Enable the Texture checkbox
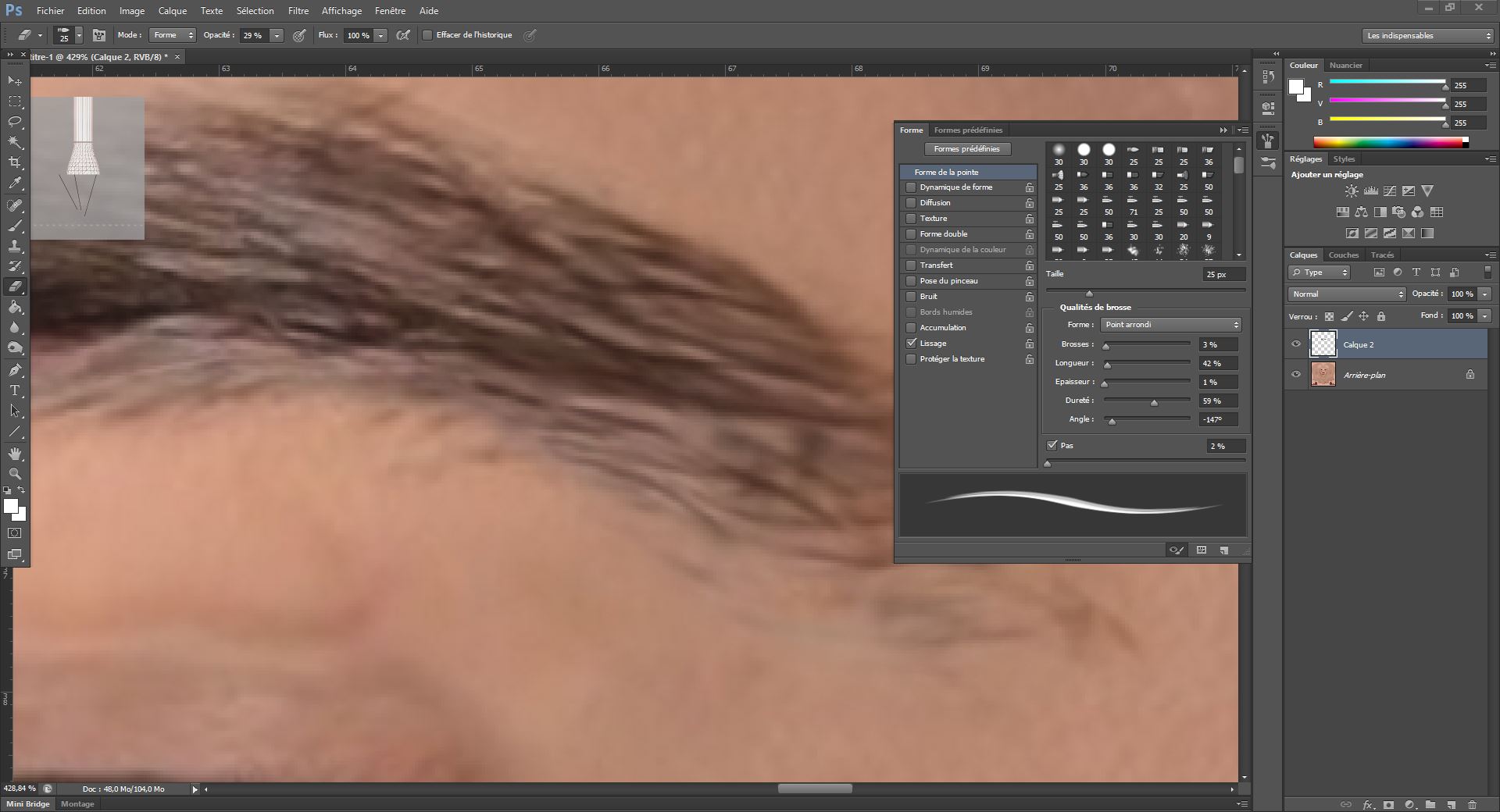 [x=911, y=219]
